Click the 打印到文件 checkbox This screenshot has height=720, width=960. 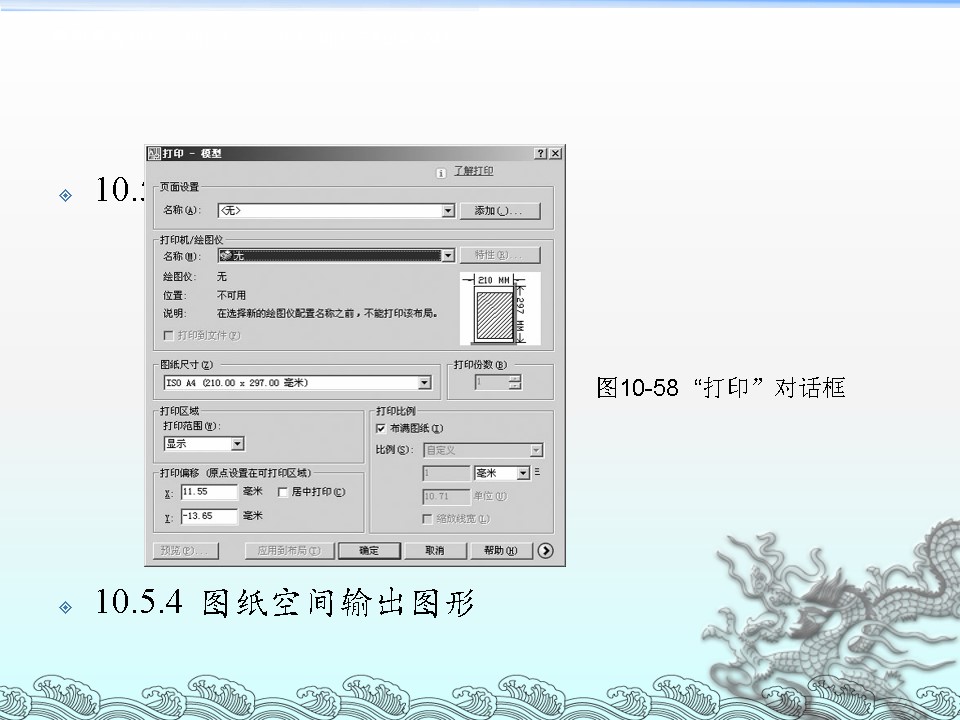(x=168, y=336)
